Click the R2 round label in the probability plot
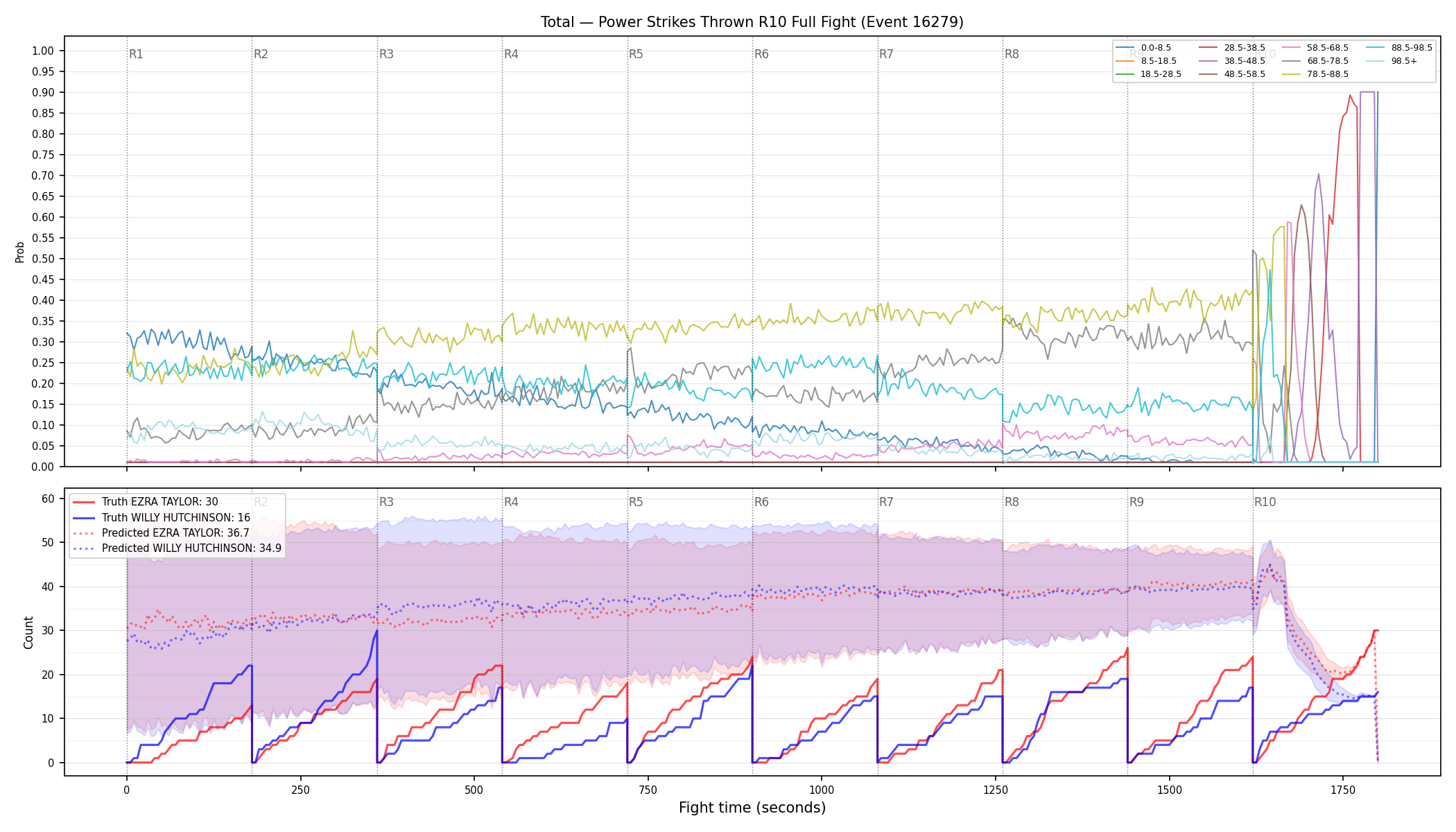1456x832 pixels. point(261,54)
